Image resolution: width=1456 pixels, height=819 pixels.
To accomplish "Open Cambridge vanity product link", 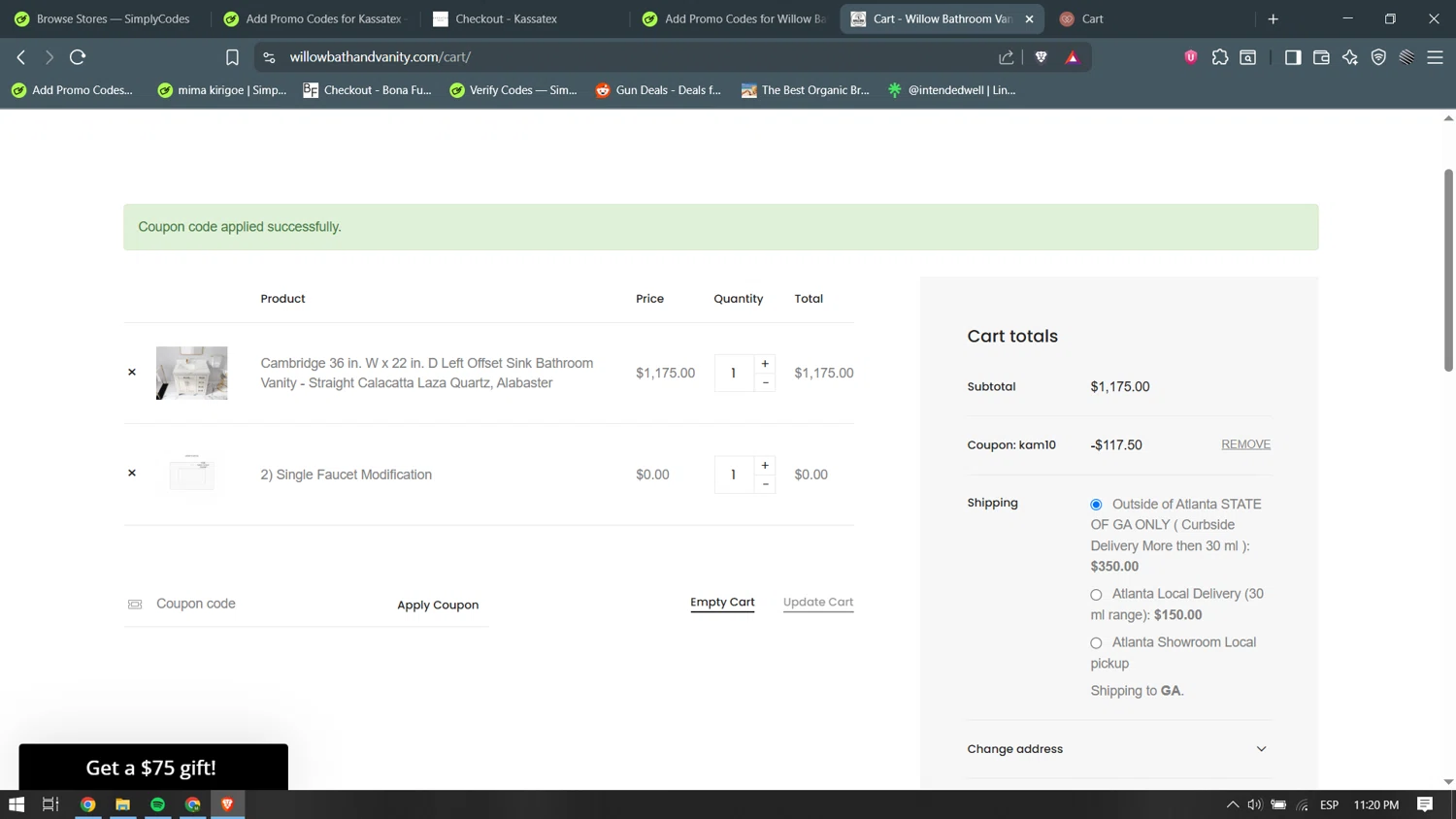I will pyautogui.click(x=427, y=373).
